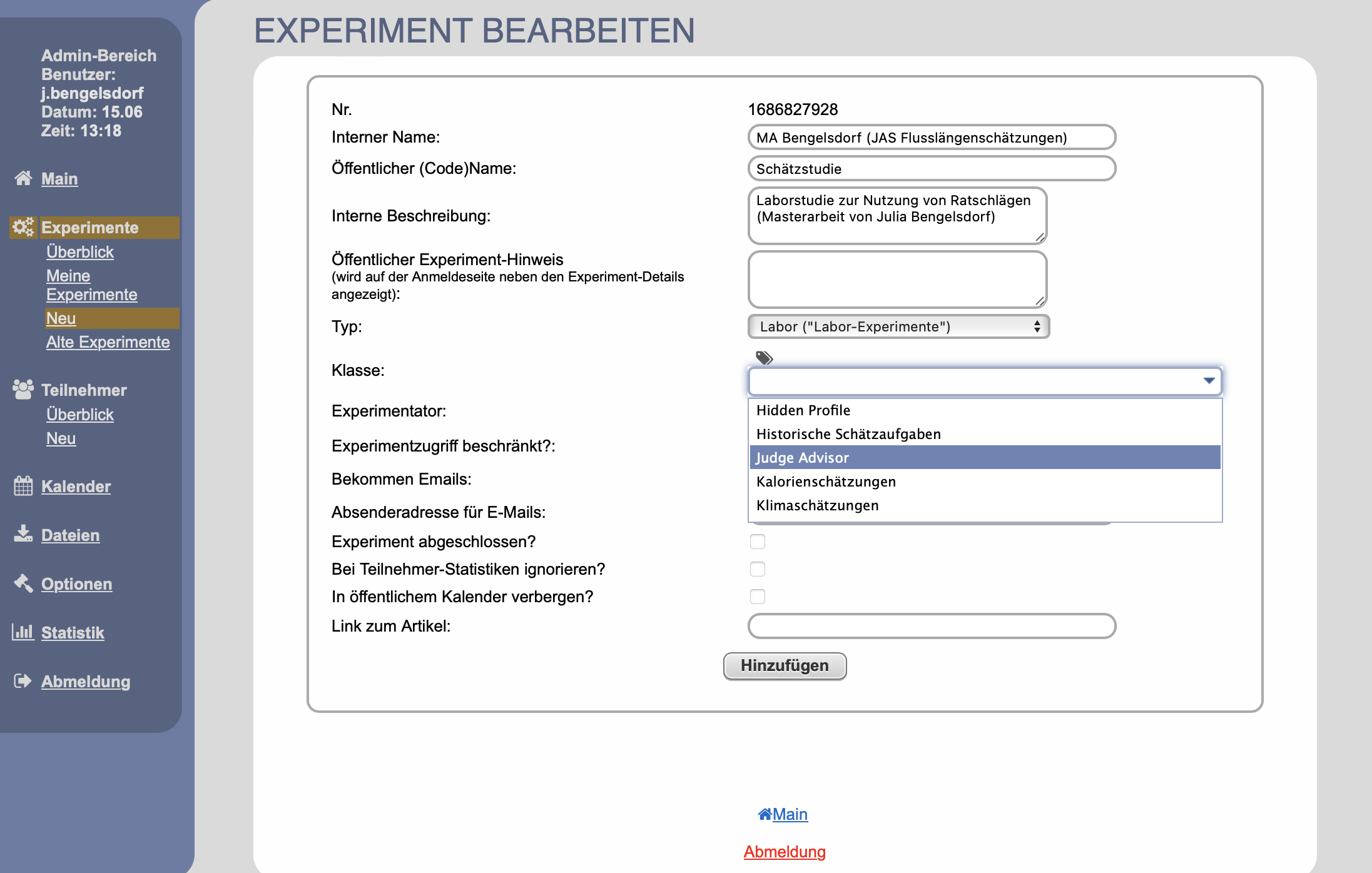
Task: Follow the red Abmeldung link at bottom
Action: [x=785, y=852]
